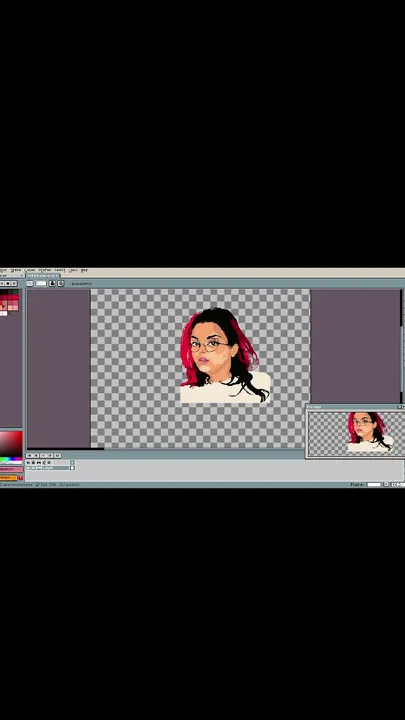Go to previous frame

(x=36, y=456)
